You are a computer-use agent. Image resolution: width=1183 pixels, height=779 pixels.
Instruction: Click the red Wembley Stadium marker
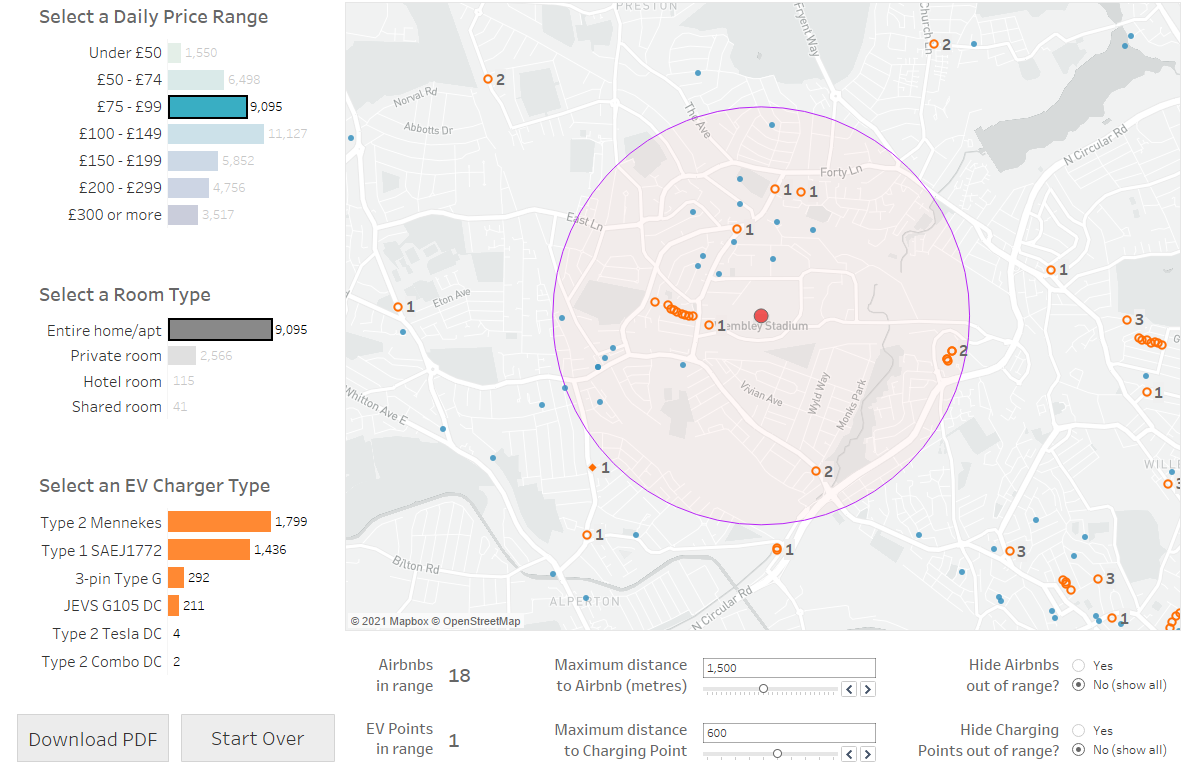pos(761,316)
